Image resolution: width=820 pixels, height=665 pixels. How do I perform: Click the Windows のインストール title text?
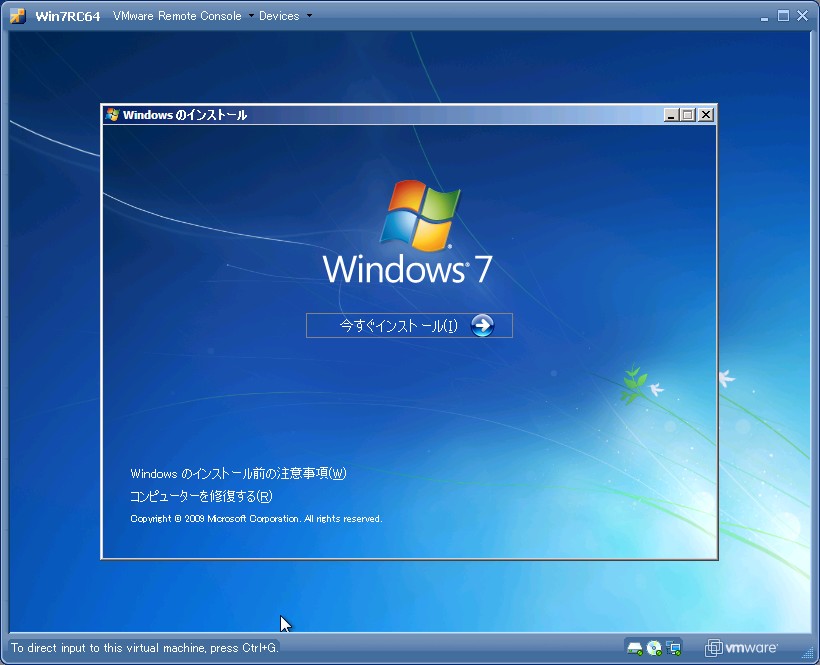[x=185, y=115]
